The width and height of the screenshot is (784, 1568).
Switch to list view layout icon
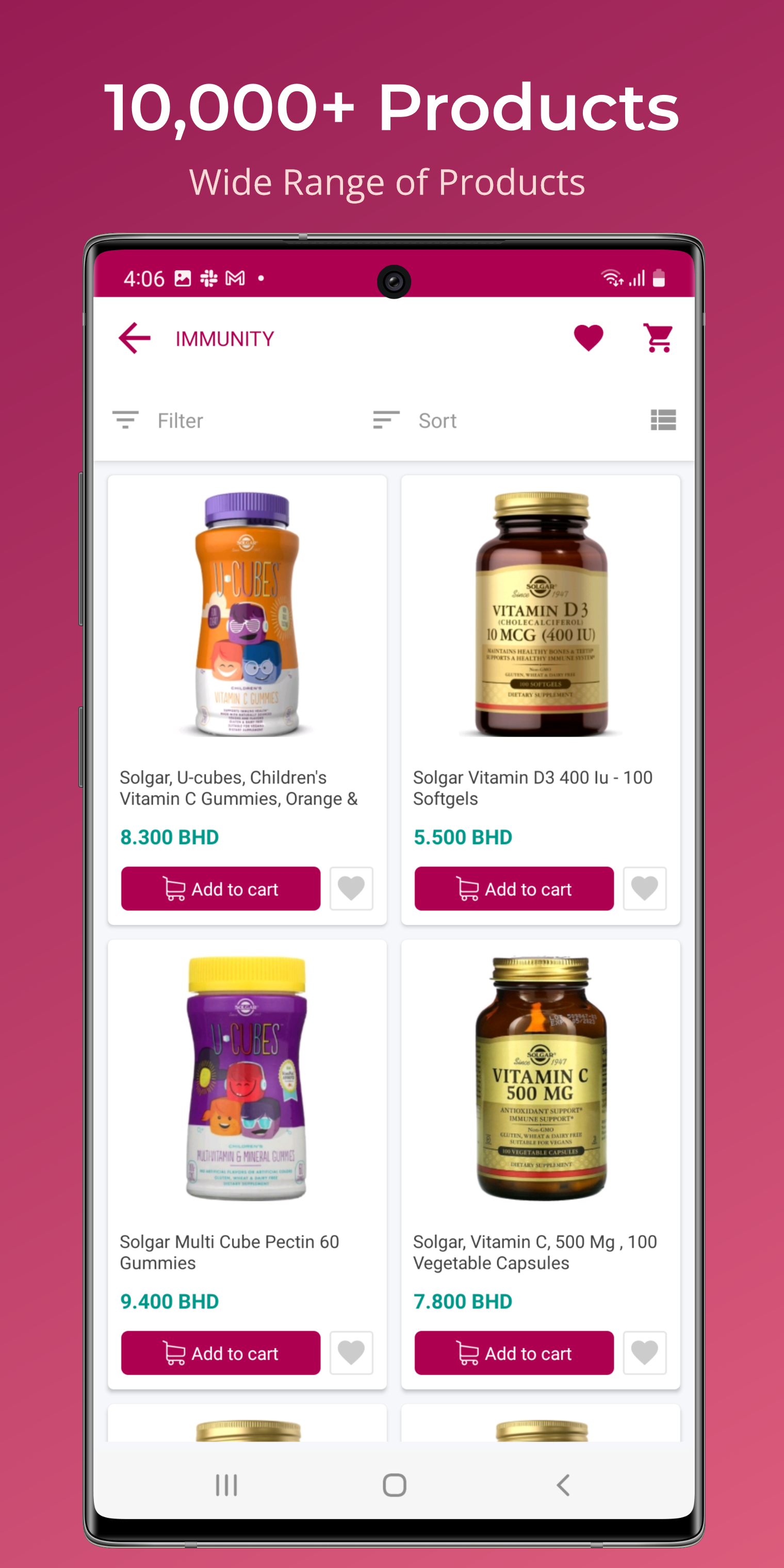point(663,420)
